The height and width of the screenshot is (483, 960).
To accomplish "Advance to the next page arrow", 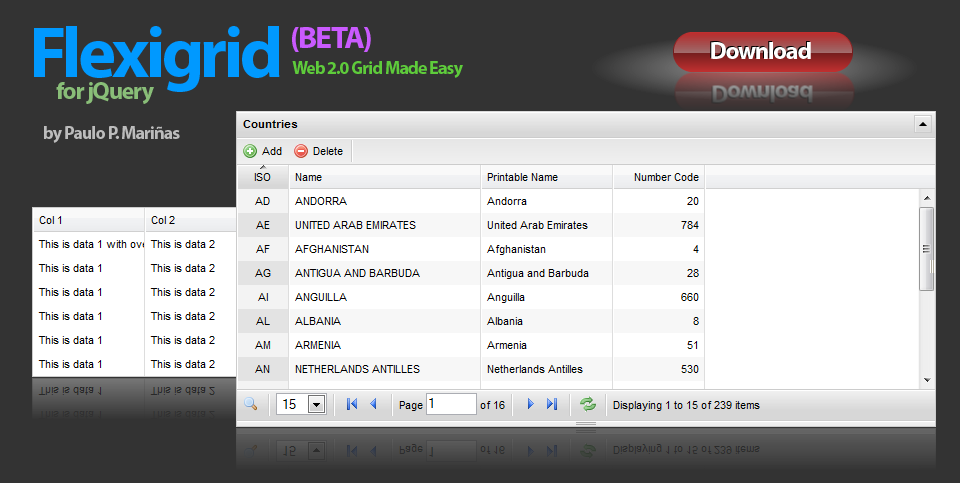I will click(531, 404).
